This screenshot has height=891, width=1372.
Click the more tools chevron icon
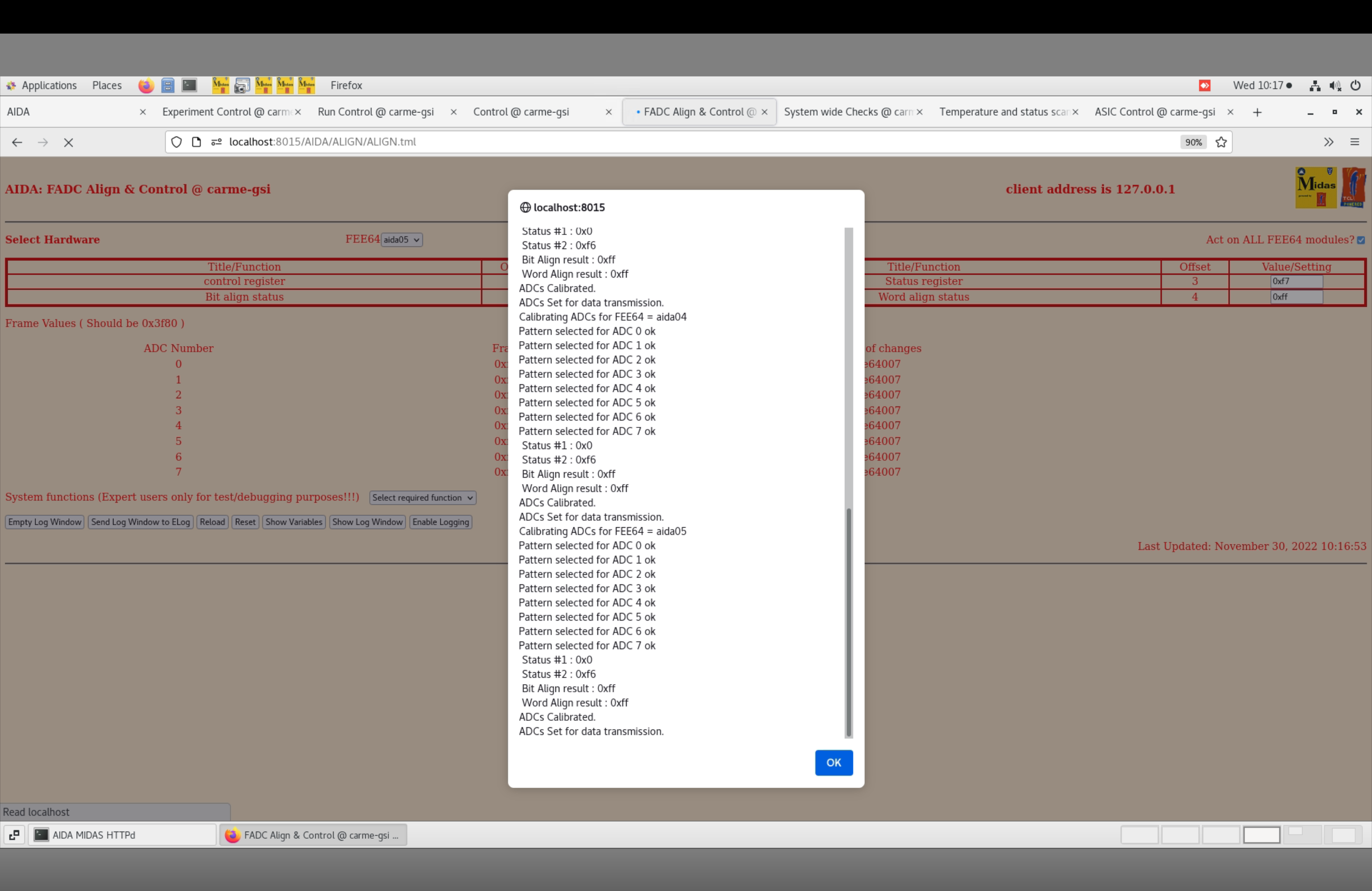1328,142
